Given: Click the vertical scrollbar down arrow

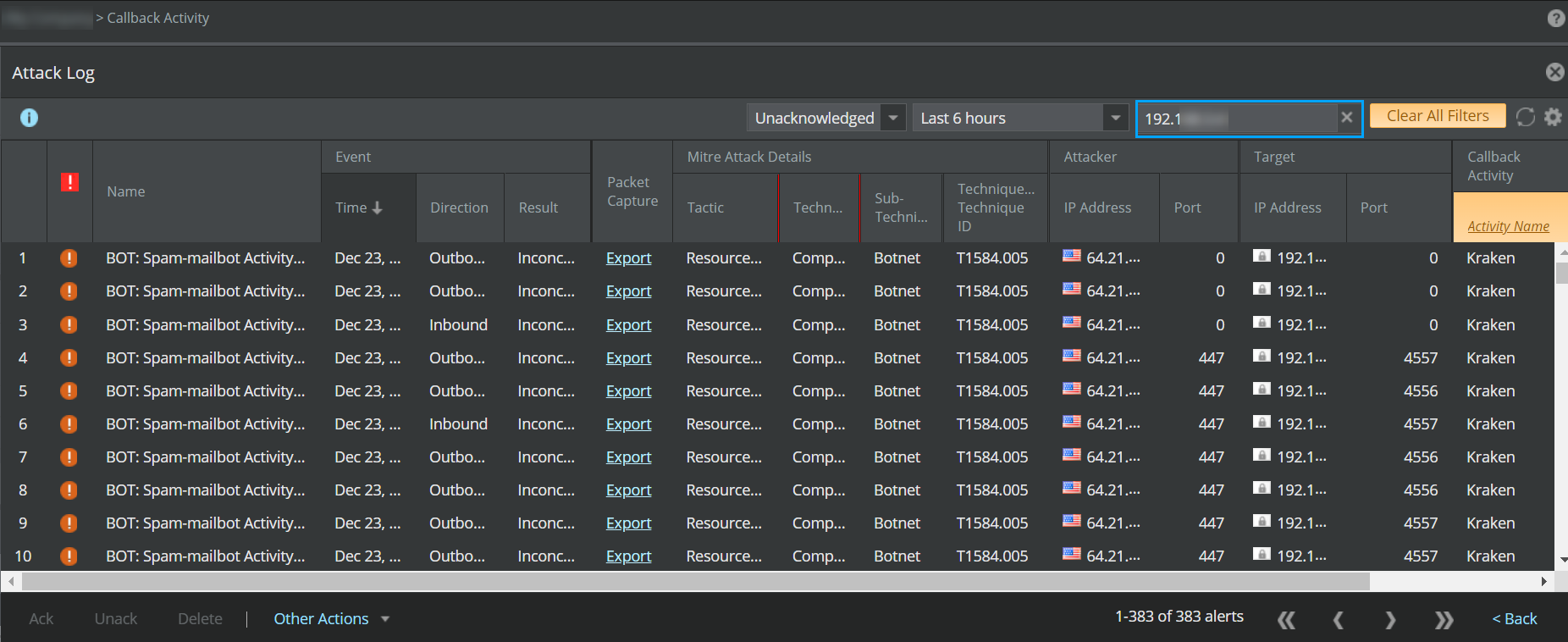Looking at the screenshot, I should pyautogui.click(x=1562, y=560).
